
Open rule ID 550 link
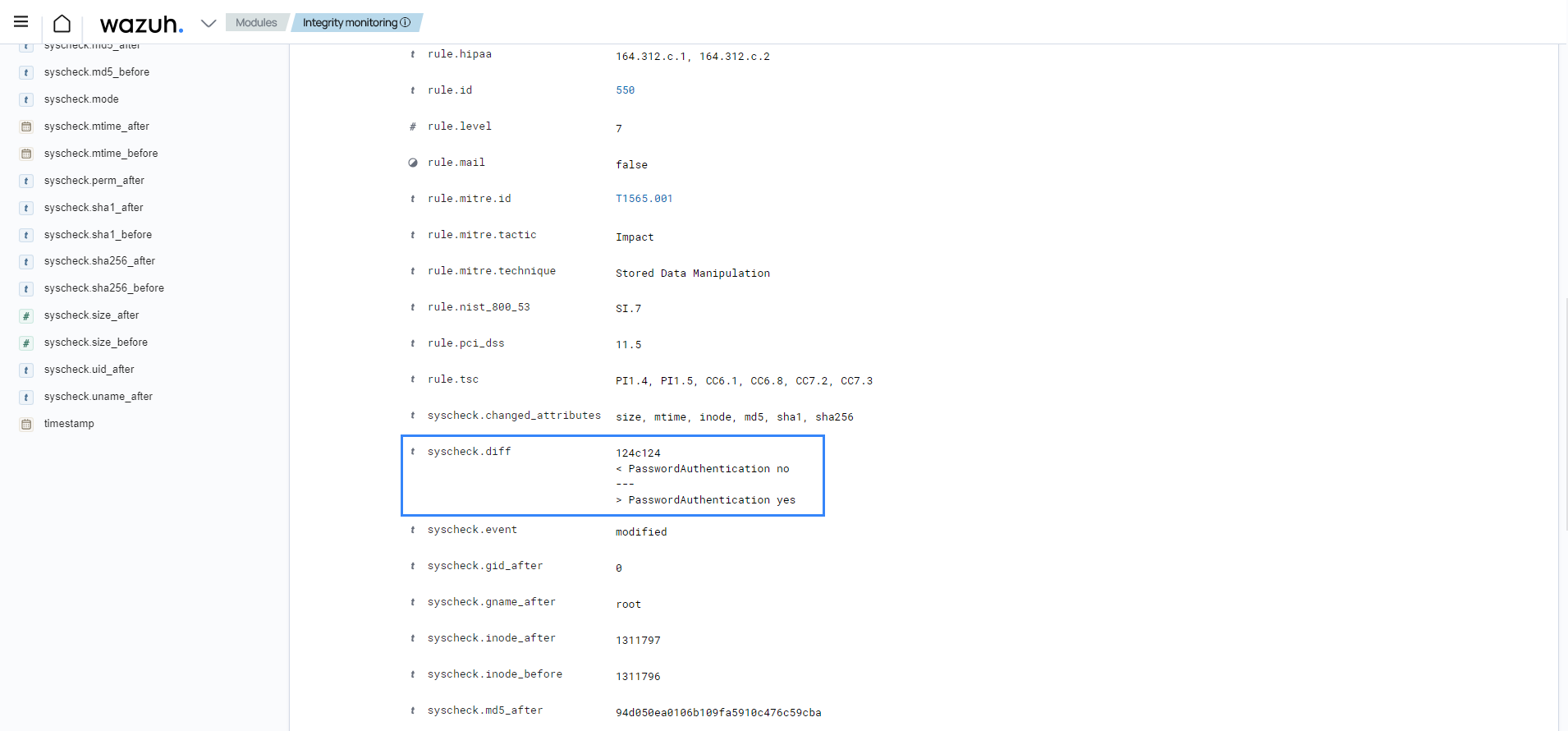coord(626,90)
